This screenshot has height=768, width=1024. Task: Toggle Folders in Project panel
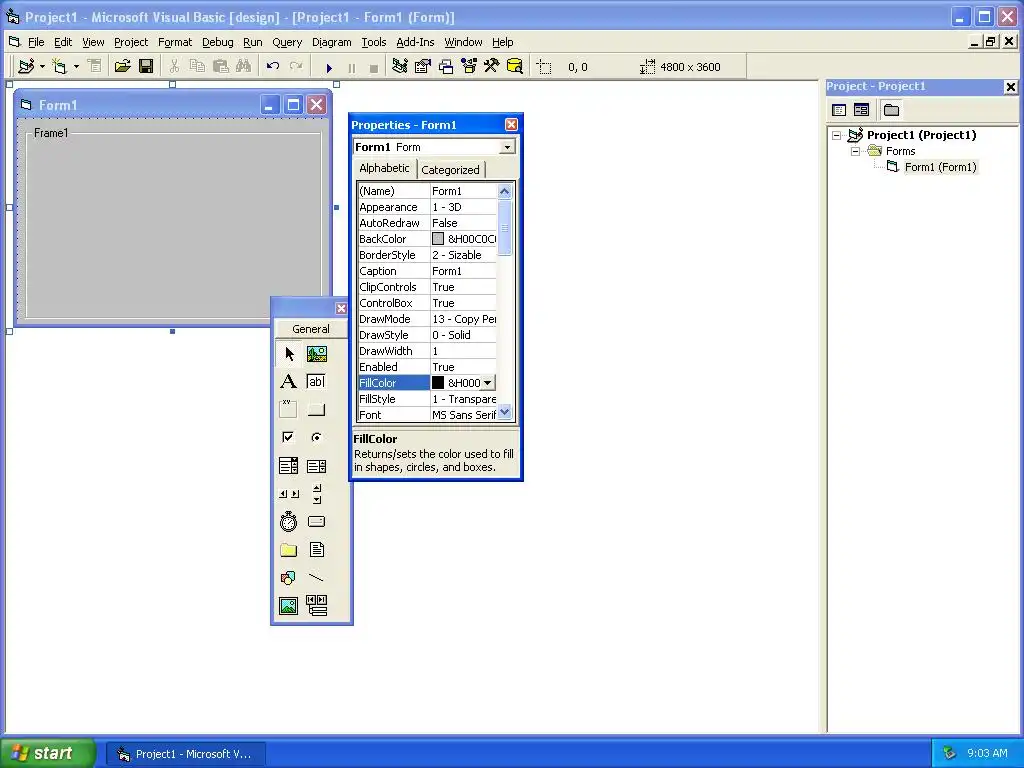coord(891,110)
